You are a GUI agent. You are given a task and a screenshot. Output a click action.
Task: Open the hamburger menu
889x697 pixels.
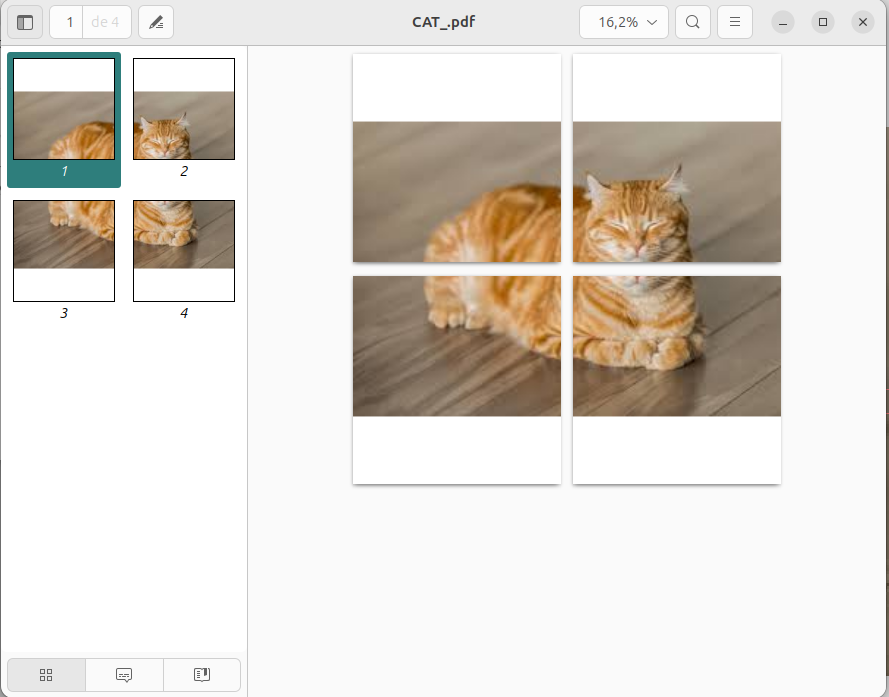pos(735,22)
